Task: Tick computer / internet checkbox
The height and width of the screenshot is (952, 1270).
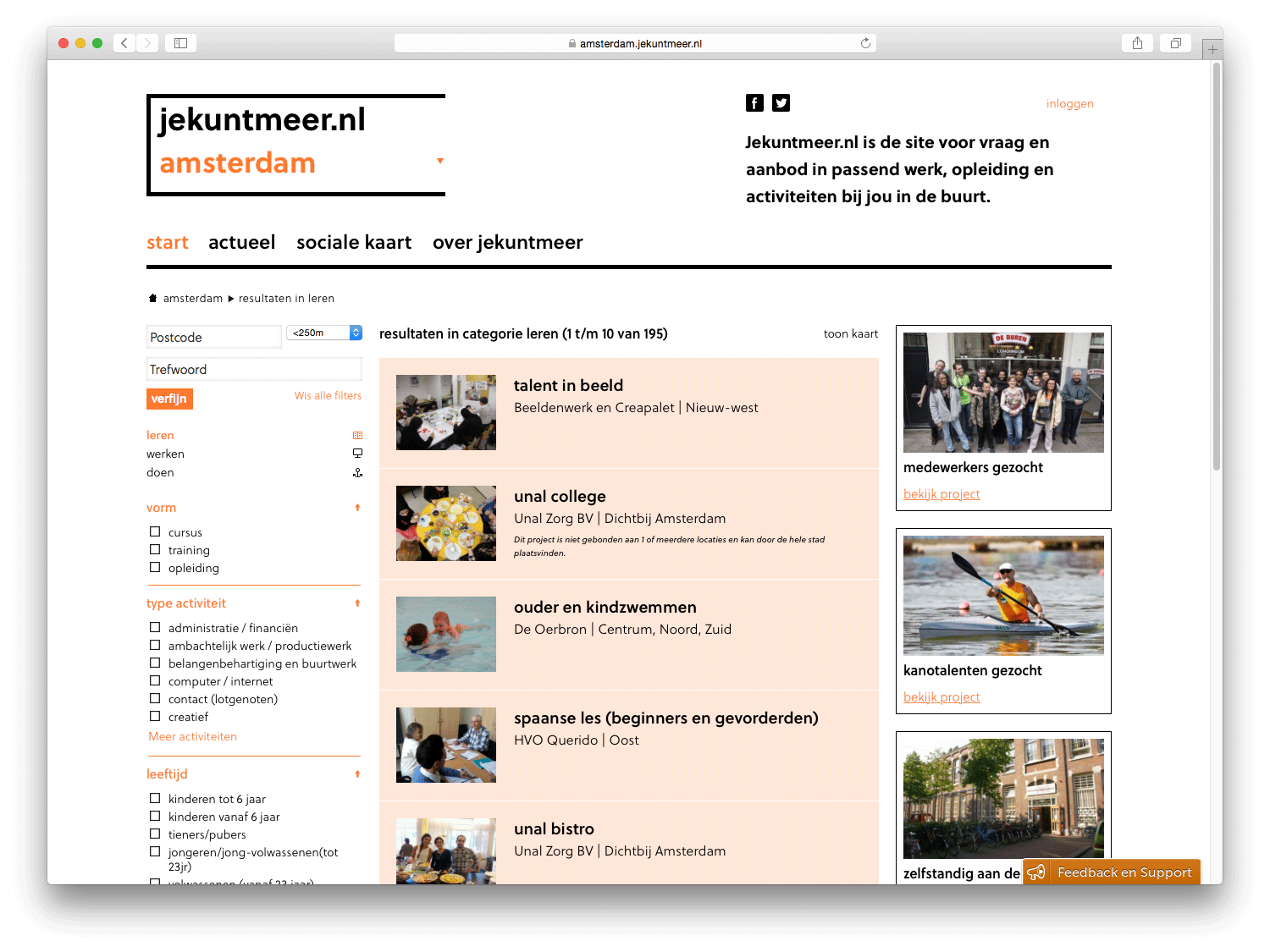Action: [155, 680]
